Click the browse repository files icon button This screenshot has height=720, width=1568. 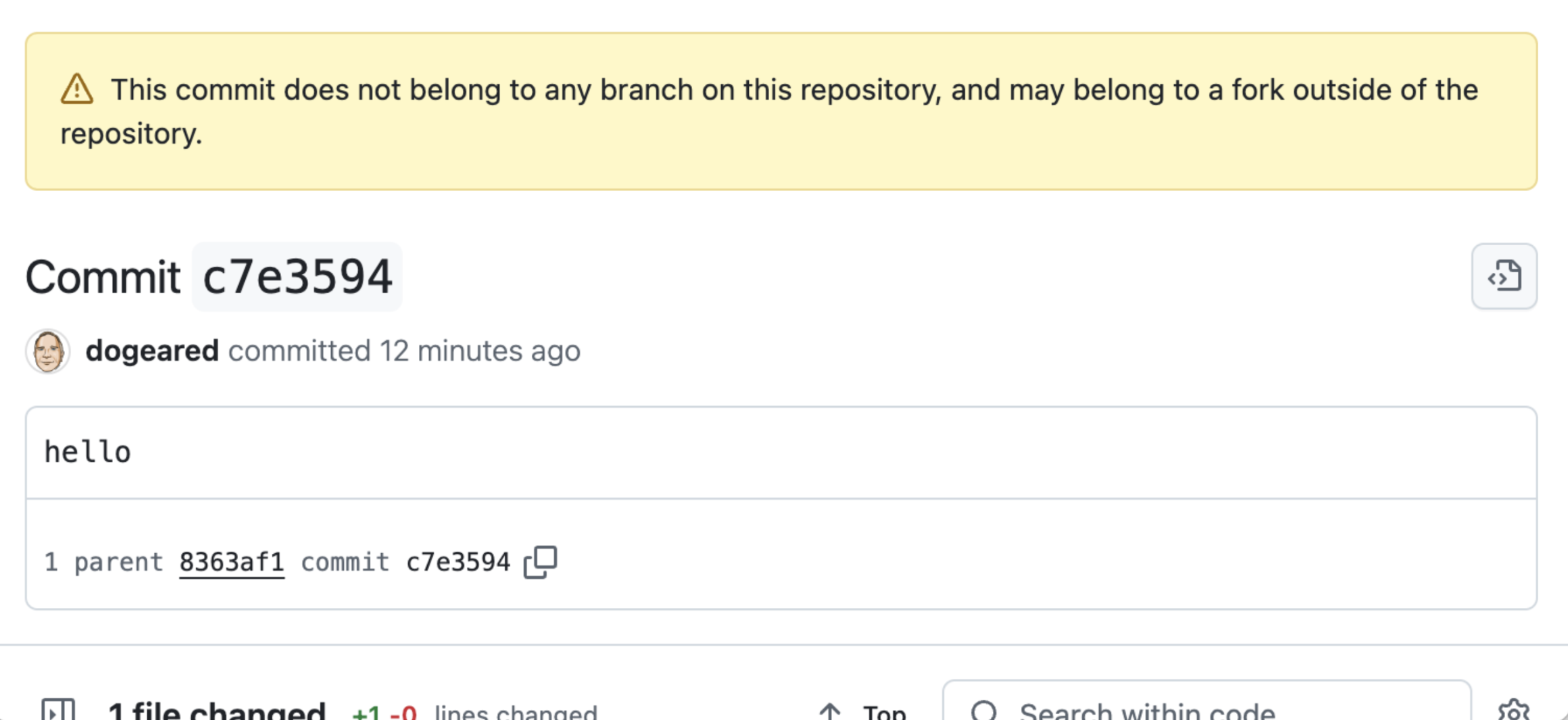coord(1504,276)
